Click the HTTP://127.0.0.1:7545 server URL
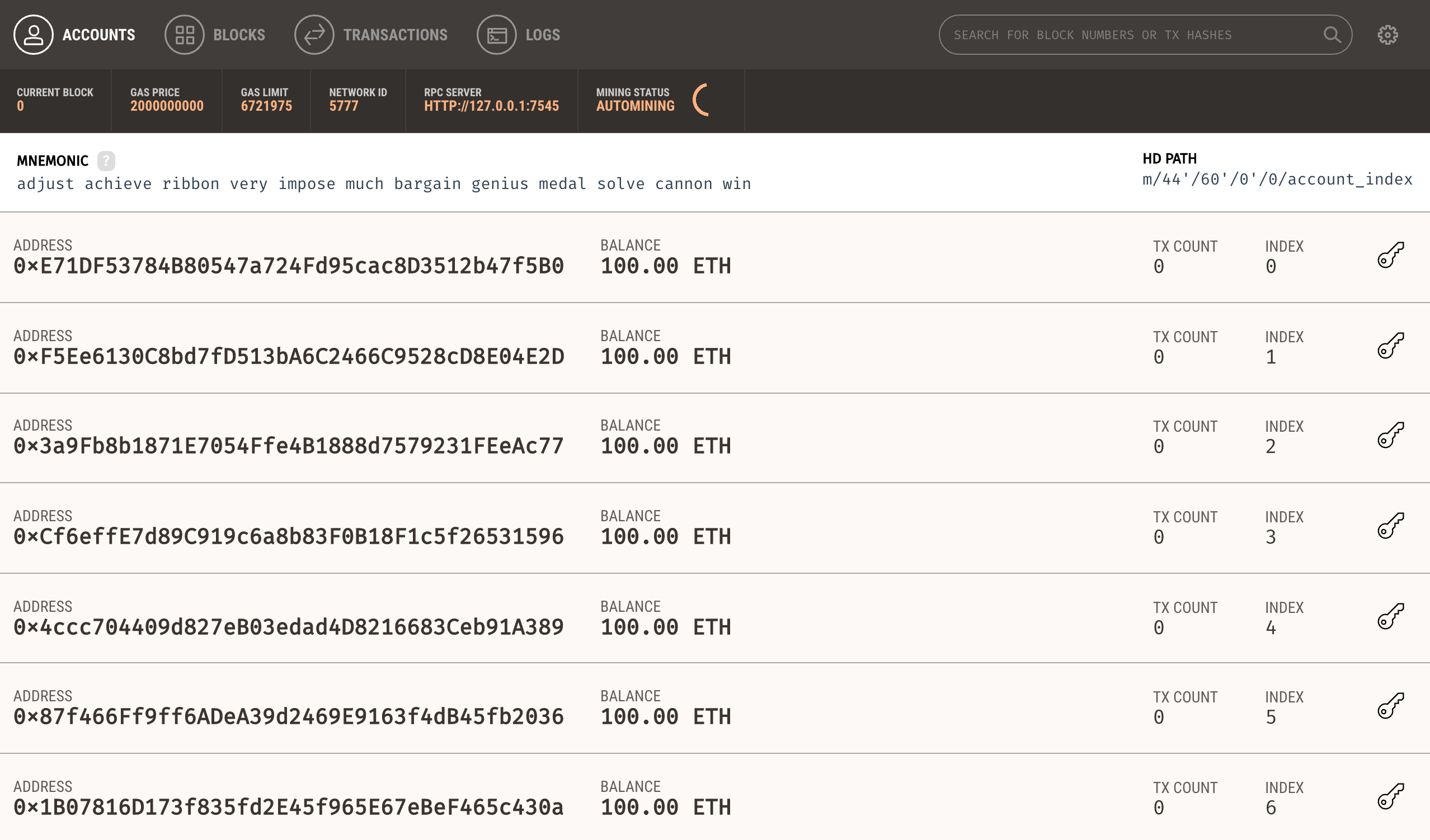 tap(491, 106)
